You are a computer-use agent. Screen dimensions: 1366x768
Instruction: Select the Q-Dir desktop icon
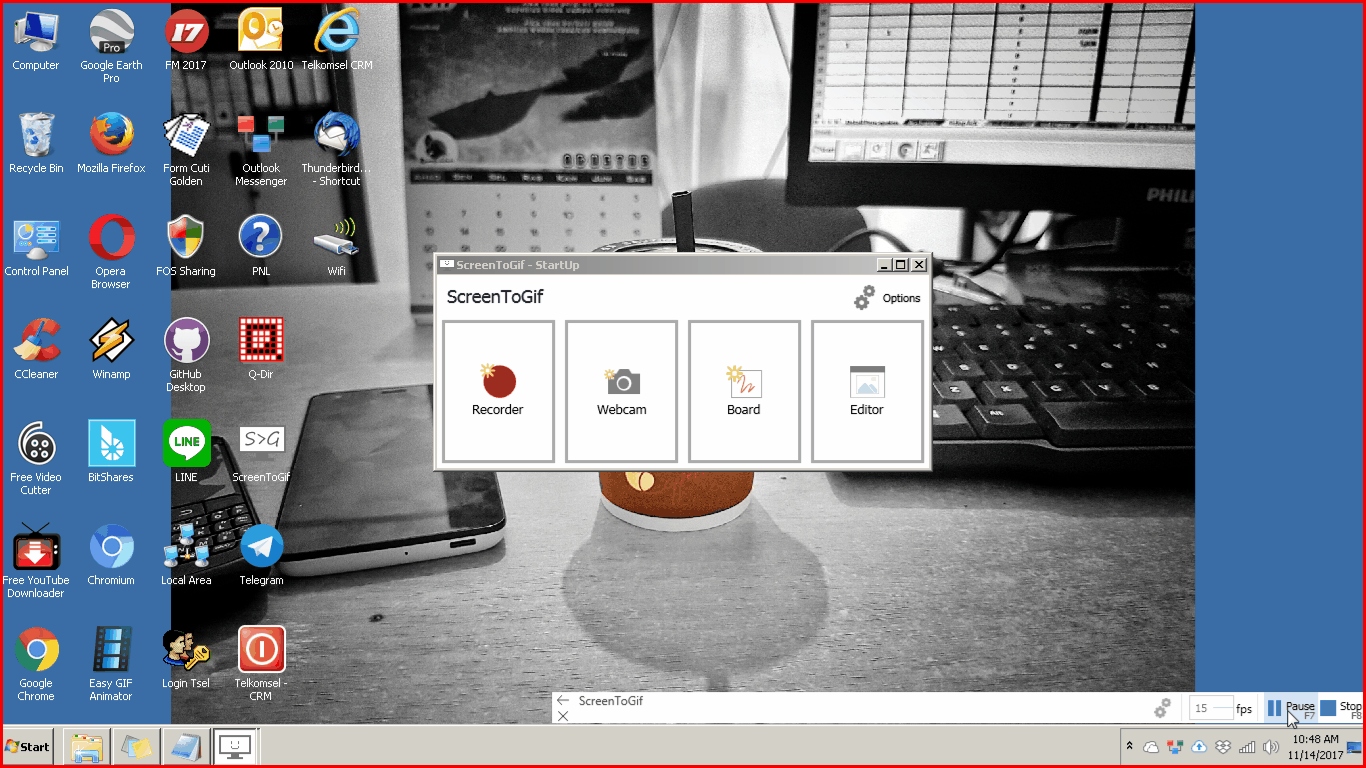(x=261, y=350)
